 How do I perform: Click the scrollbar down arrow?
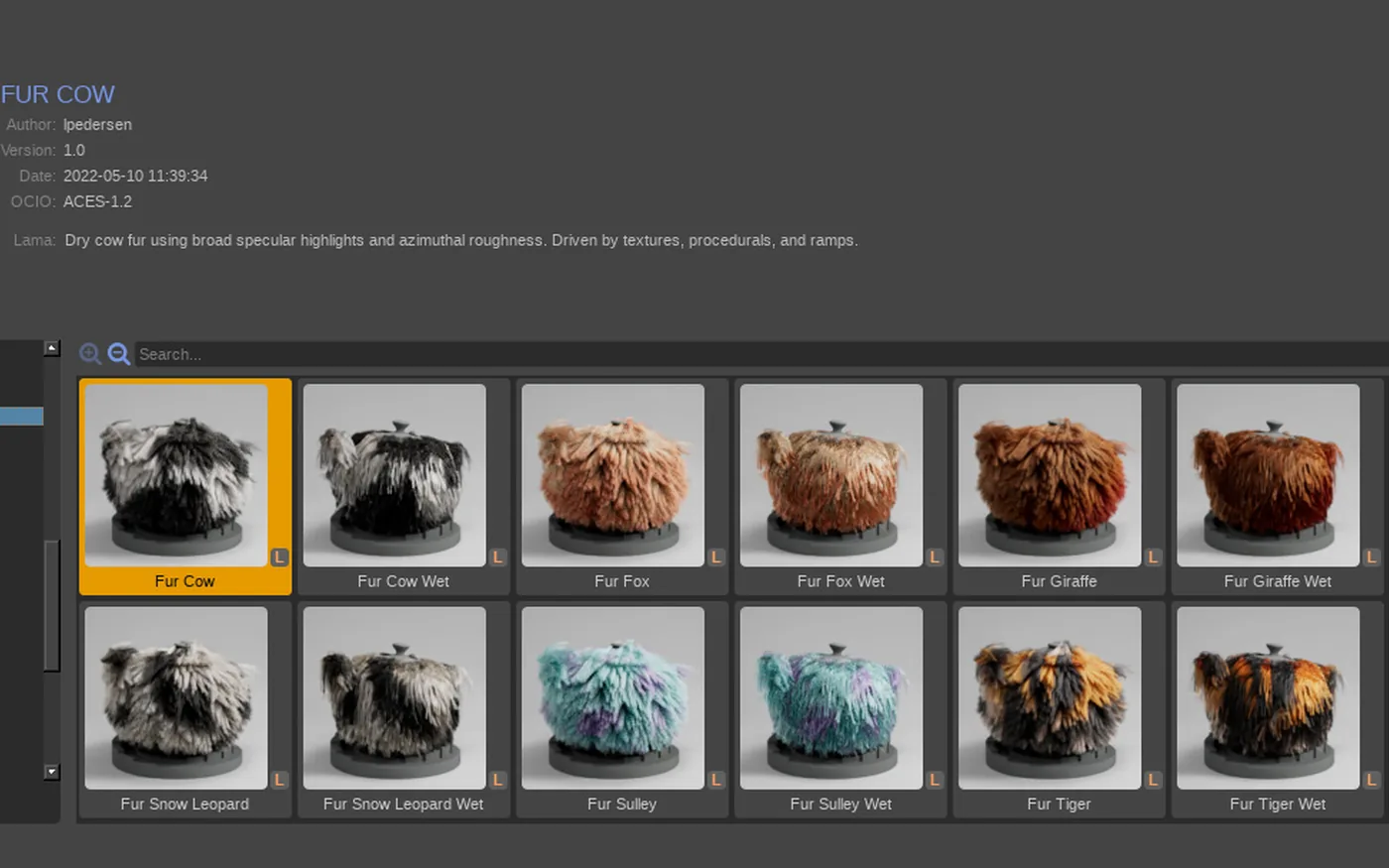(x=53, y=772)
